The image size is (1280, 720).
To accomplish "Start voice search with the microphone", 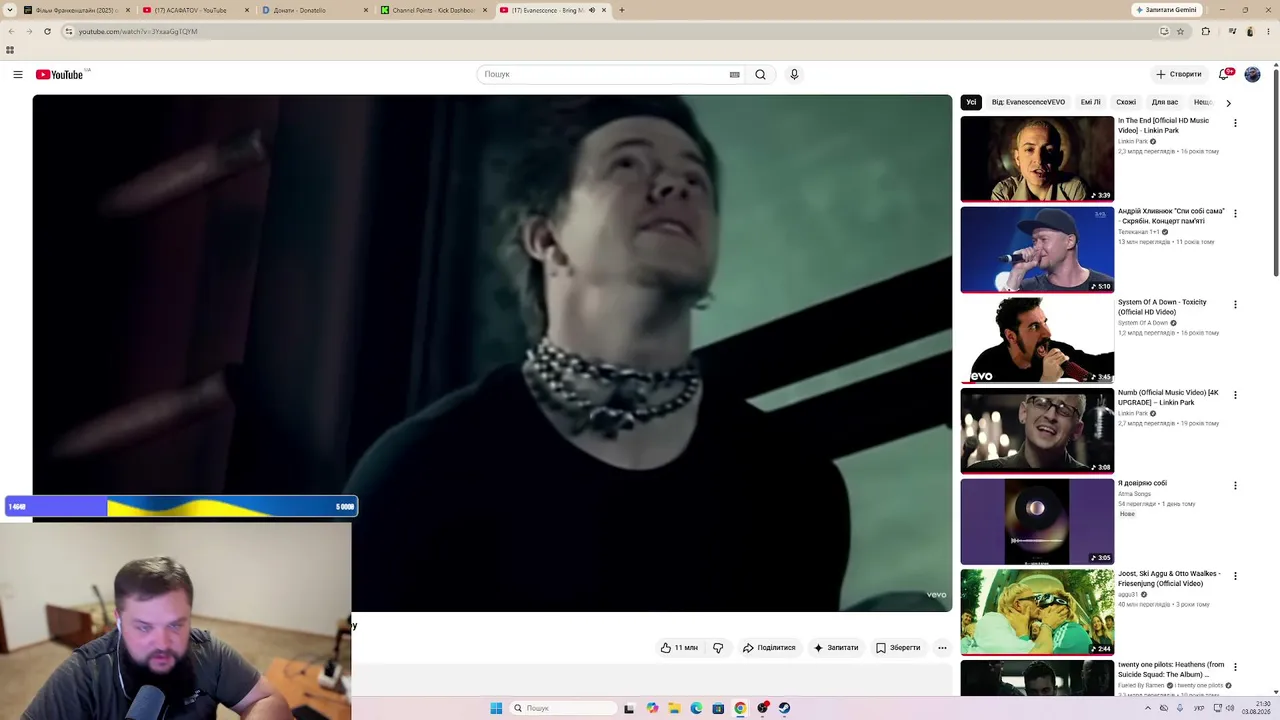I will point(794,74).
